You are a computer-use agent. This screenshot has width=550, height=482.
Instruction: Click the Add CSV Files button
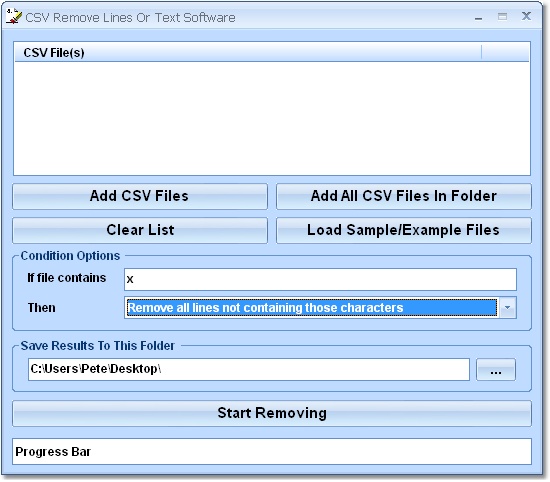pyautogui.click(x=140, y=196)
